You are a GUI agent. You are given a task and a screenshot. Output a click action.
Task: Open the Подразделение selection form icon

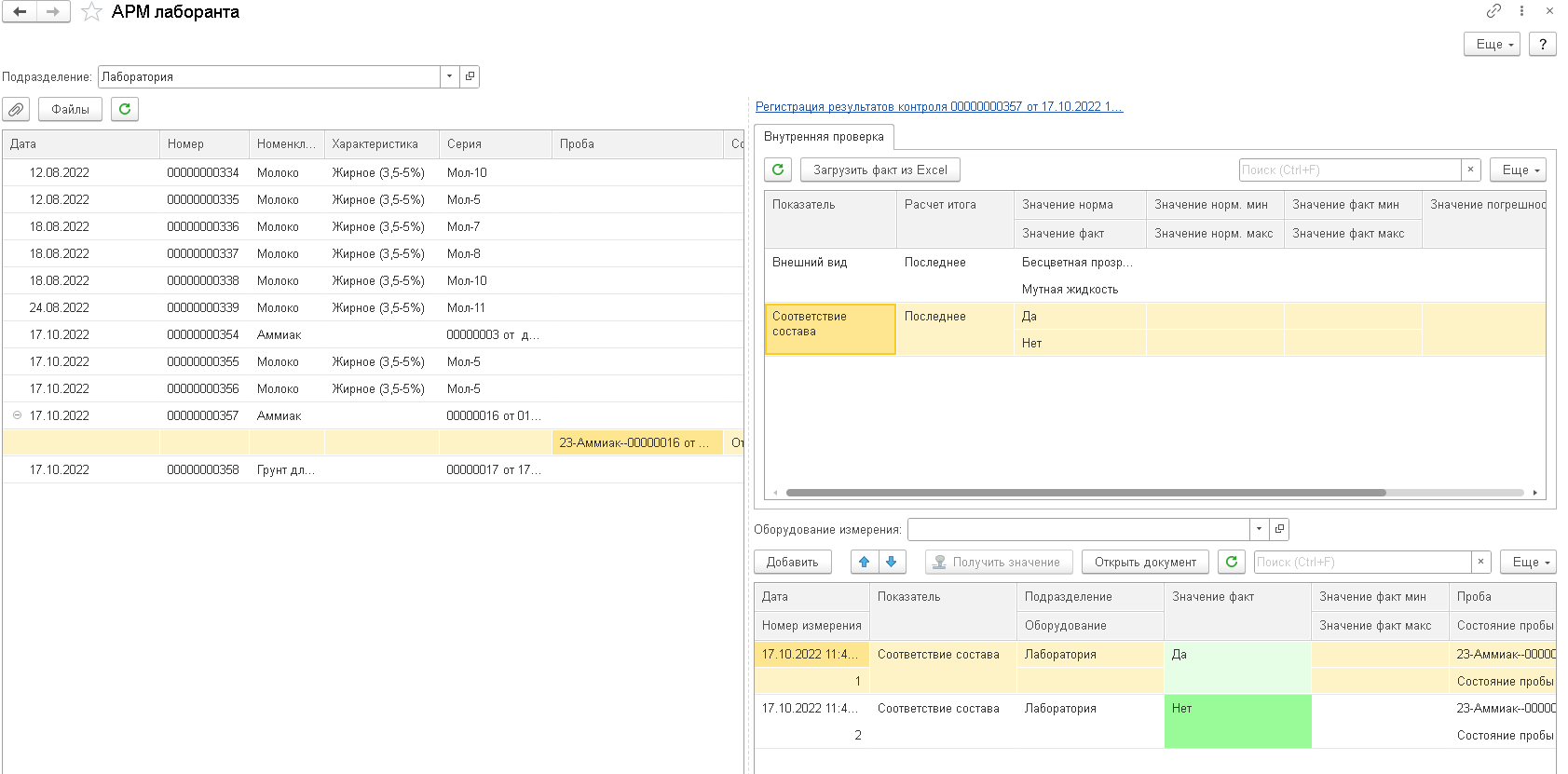point(470,76)
